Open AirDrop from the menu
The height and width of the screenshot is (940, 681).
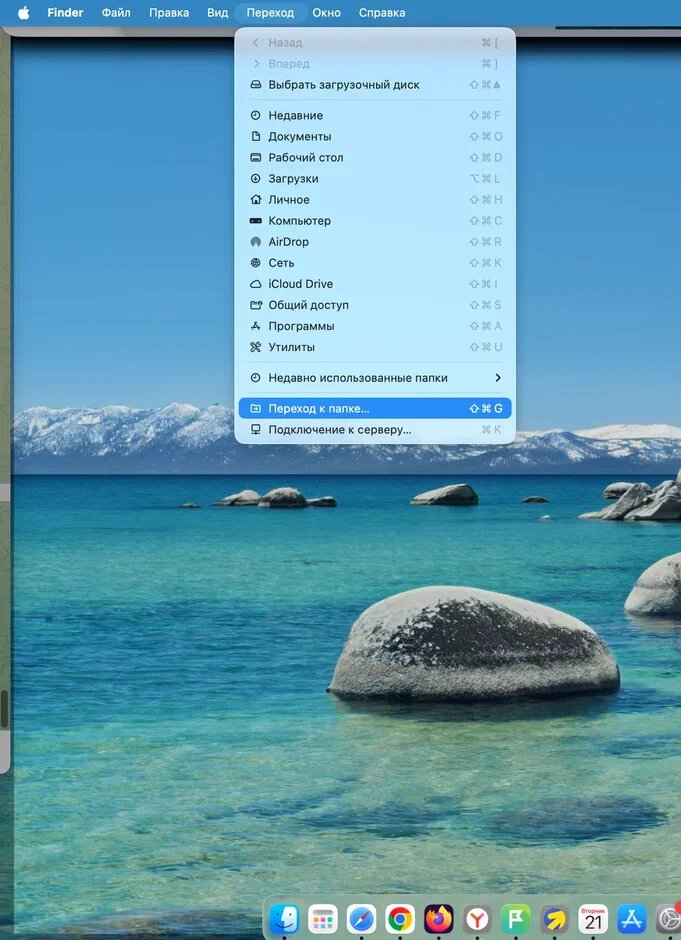pos(375,242)
